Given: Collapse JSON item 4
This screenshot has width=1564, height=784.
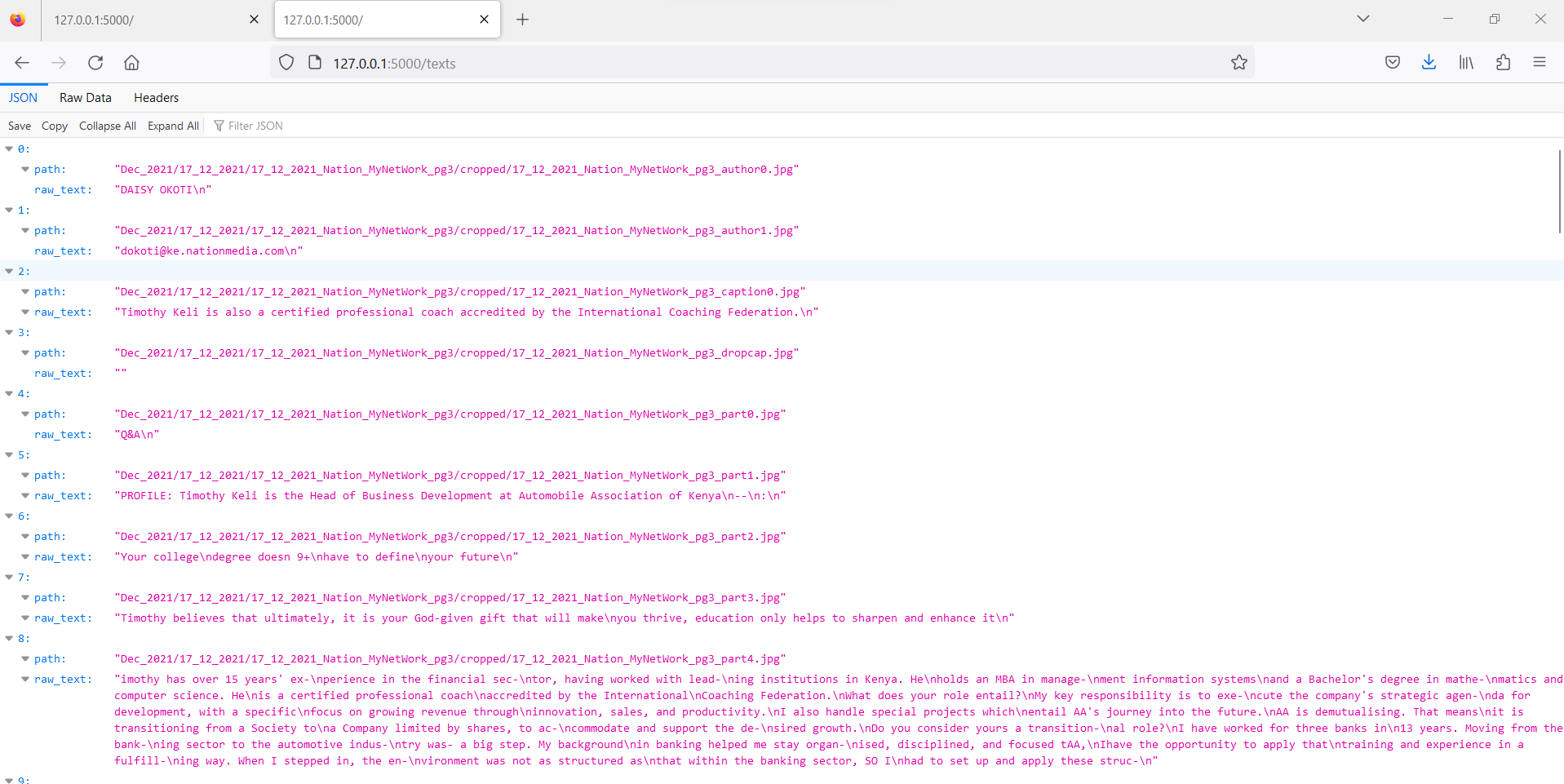Looking at the screenshot, I should coord(9,394).
